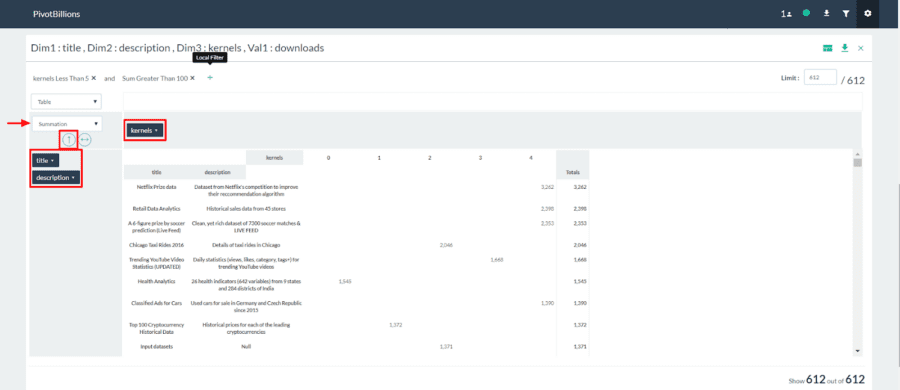
Task: Click the 'Sum Greater Than 100' filter label
Action: 155,78
